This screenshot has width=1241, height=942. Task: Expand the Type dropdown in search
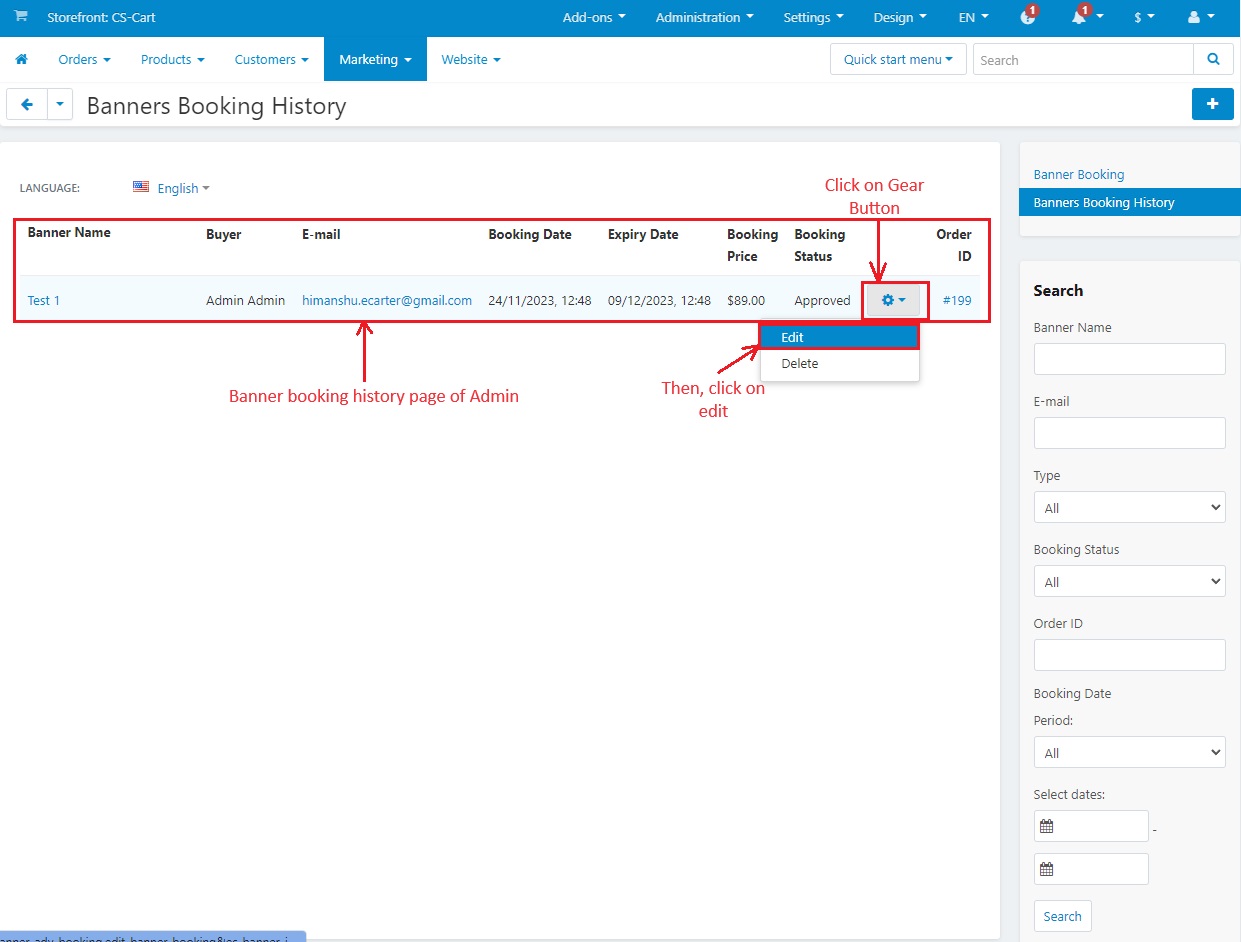click(x=1129, y=508)
